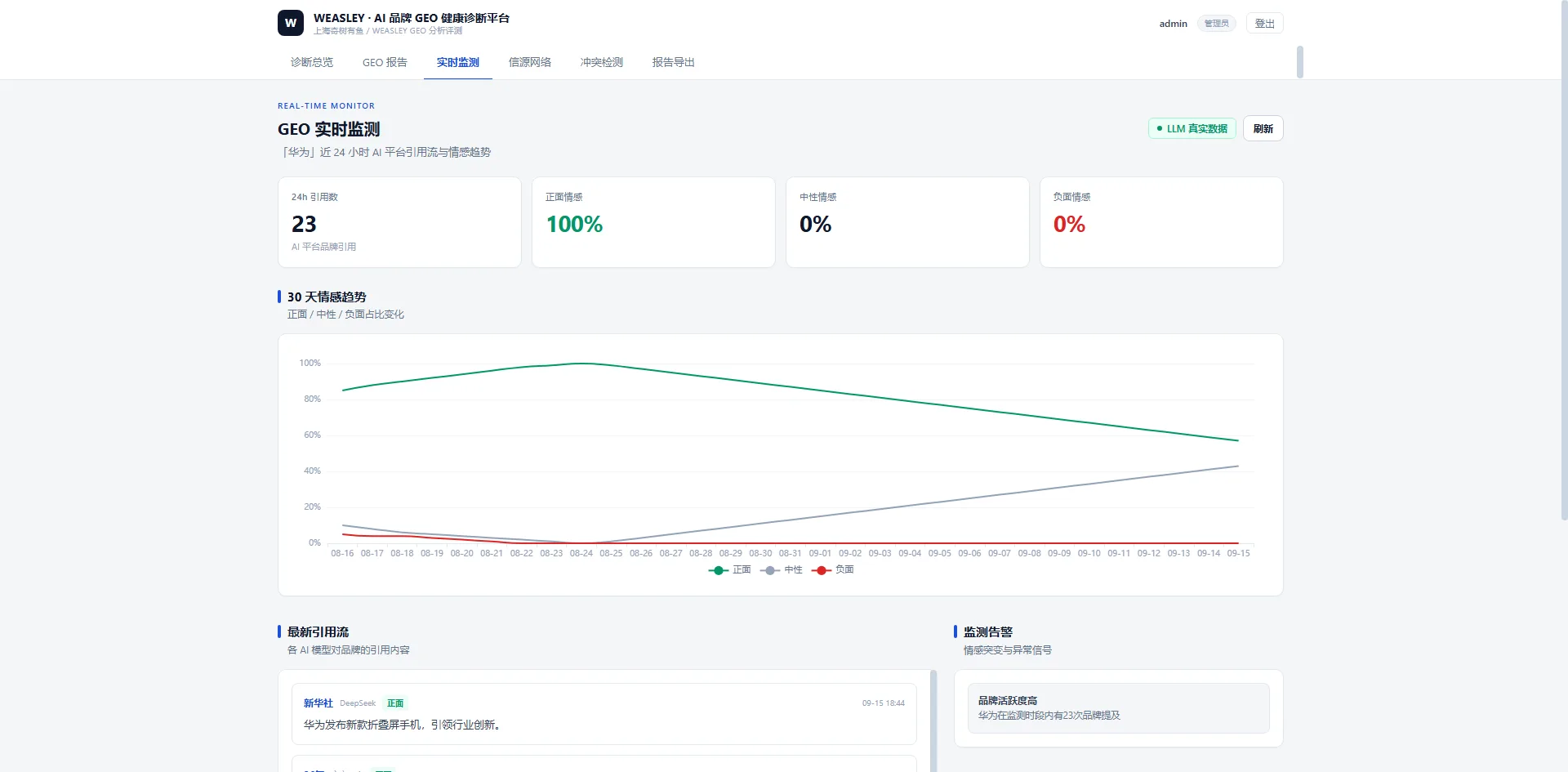The width and height of the screenshot is (1568, 772).
Task: Click the 刷新 refresh button
Action: 1263,128
